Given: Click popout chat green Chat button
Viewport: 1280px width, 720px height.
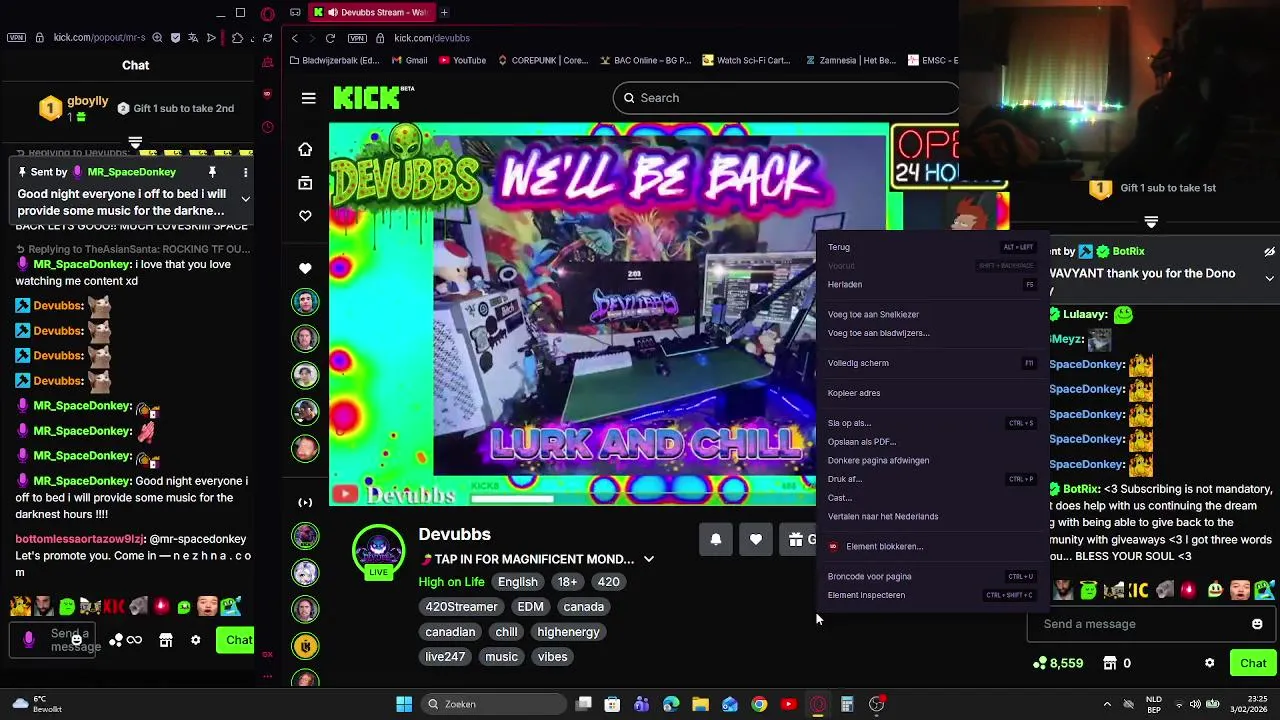Looking at the screenshot, I should click(236, 640).
